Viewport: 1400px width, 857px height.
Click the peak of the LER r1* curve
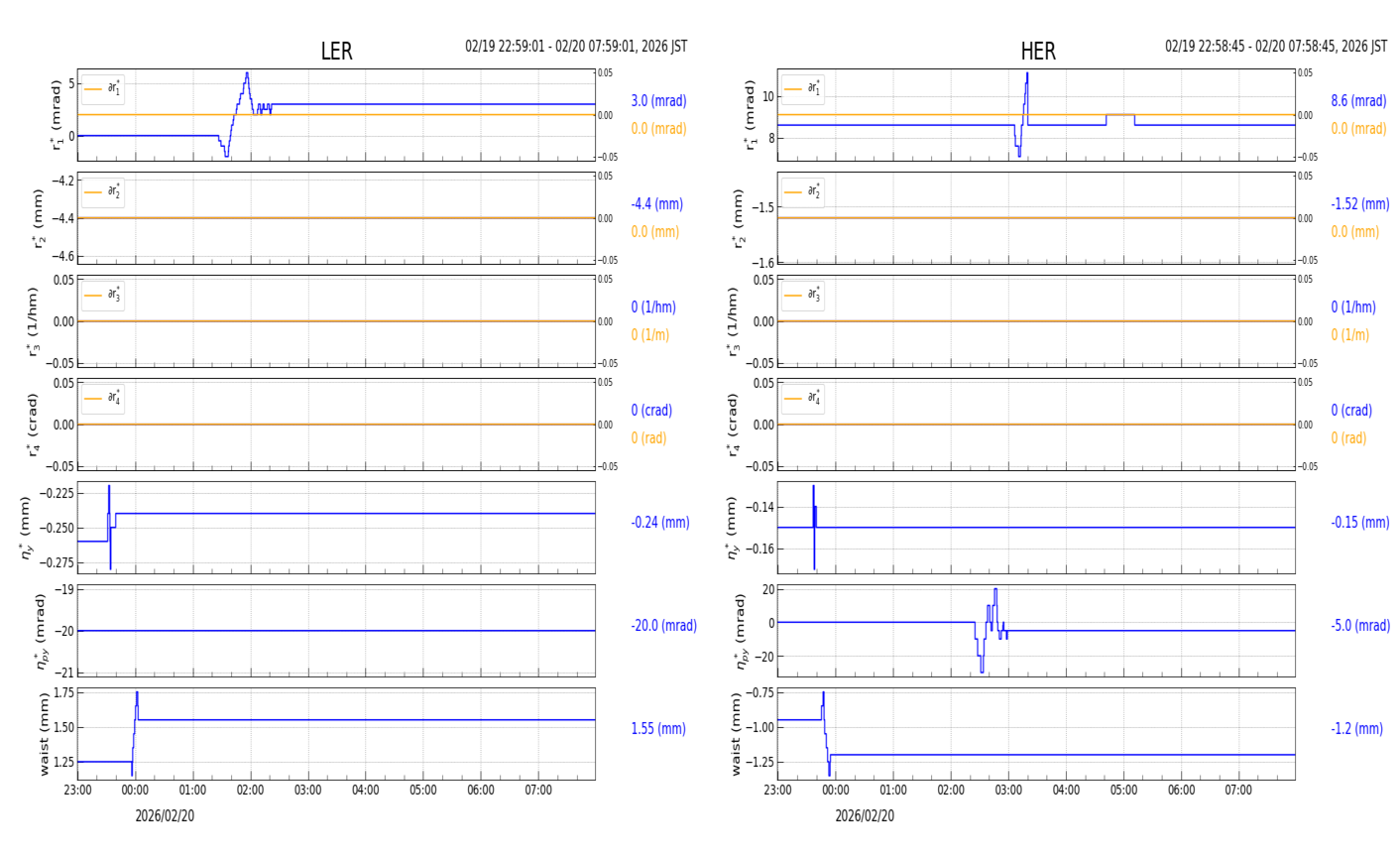point(247,74)
